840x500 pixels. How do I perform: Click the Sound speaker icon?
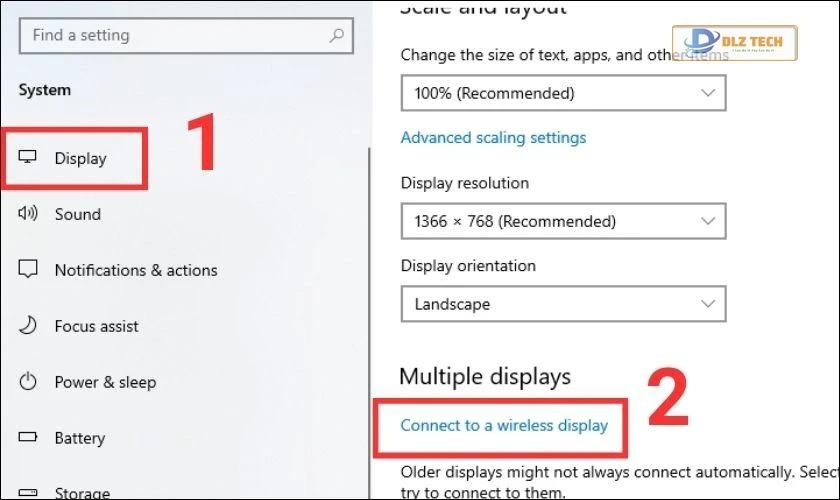pos(27,213)
